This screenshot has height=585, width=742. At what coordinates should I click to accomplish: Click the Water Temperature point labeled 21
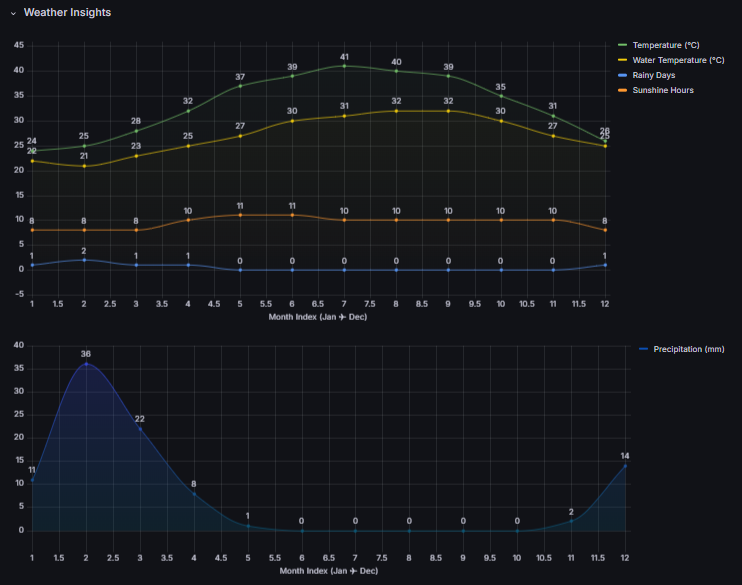coord(84,165)
